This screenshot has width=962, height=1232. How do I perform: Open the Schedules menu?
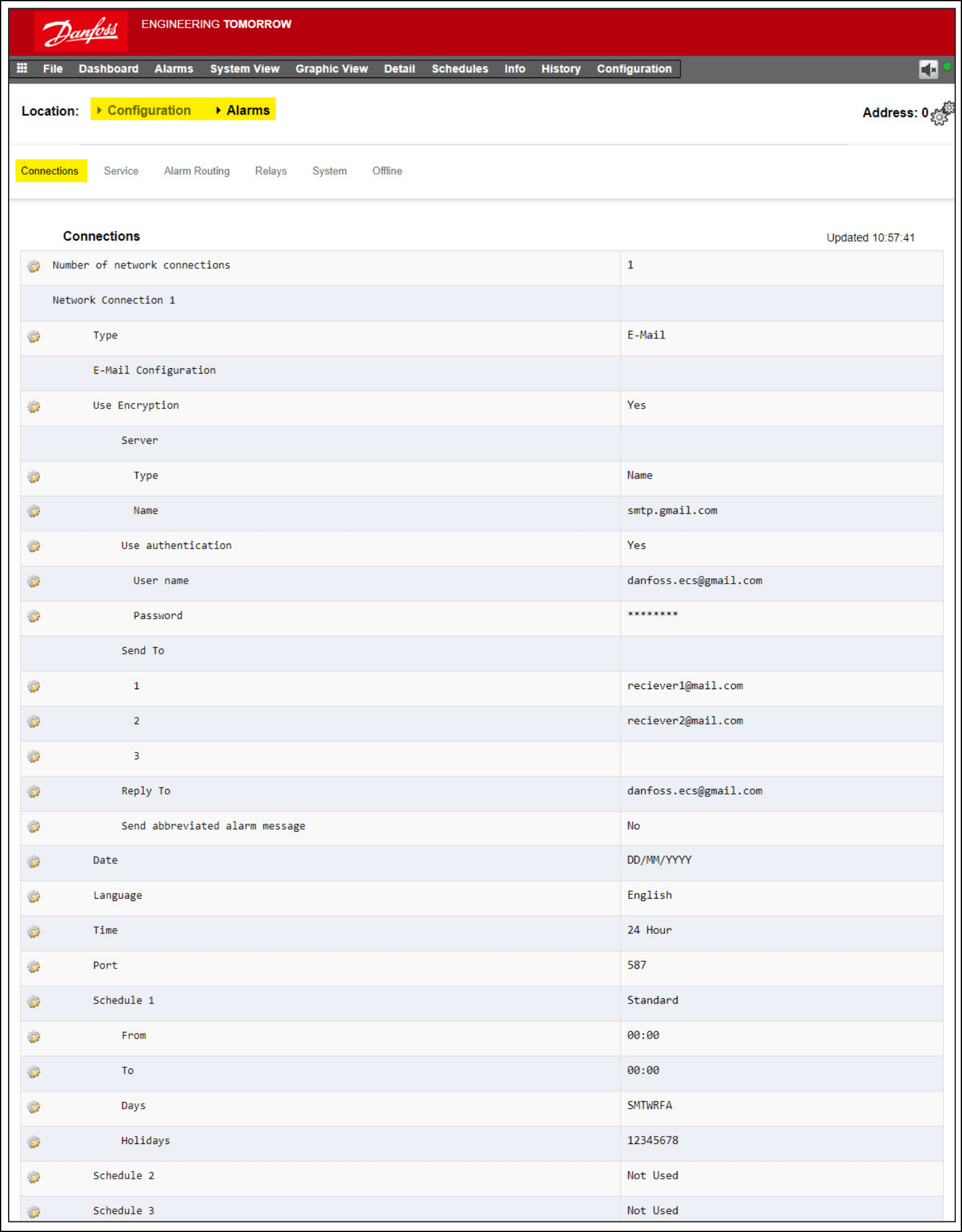459,69
